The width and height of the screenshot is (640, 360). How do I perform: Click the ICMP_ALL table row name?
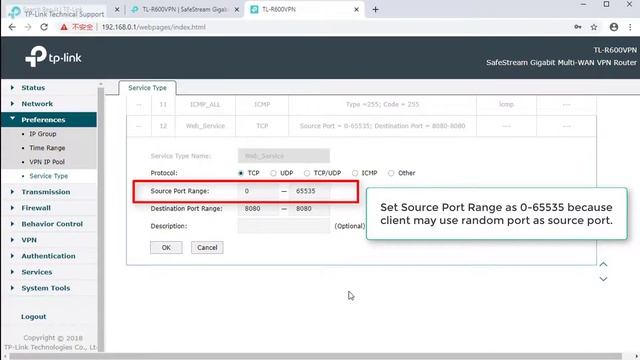click(x=205, y=104)
